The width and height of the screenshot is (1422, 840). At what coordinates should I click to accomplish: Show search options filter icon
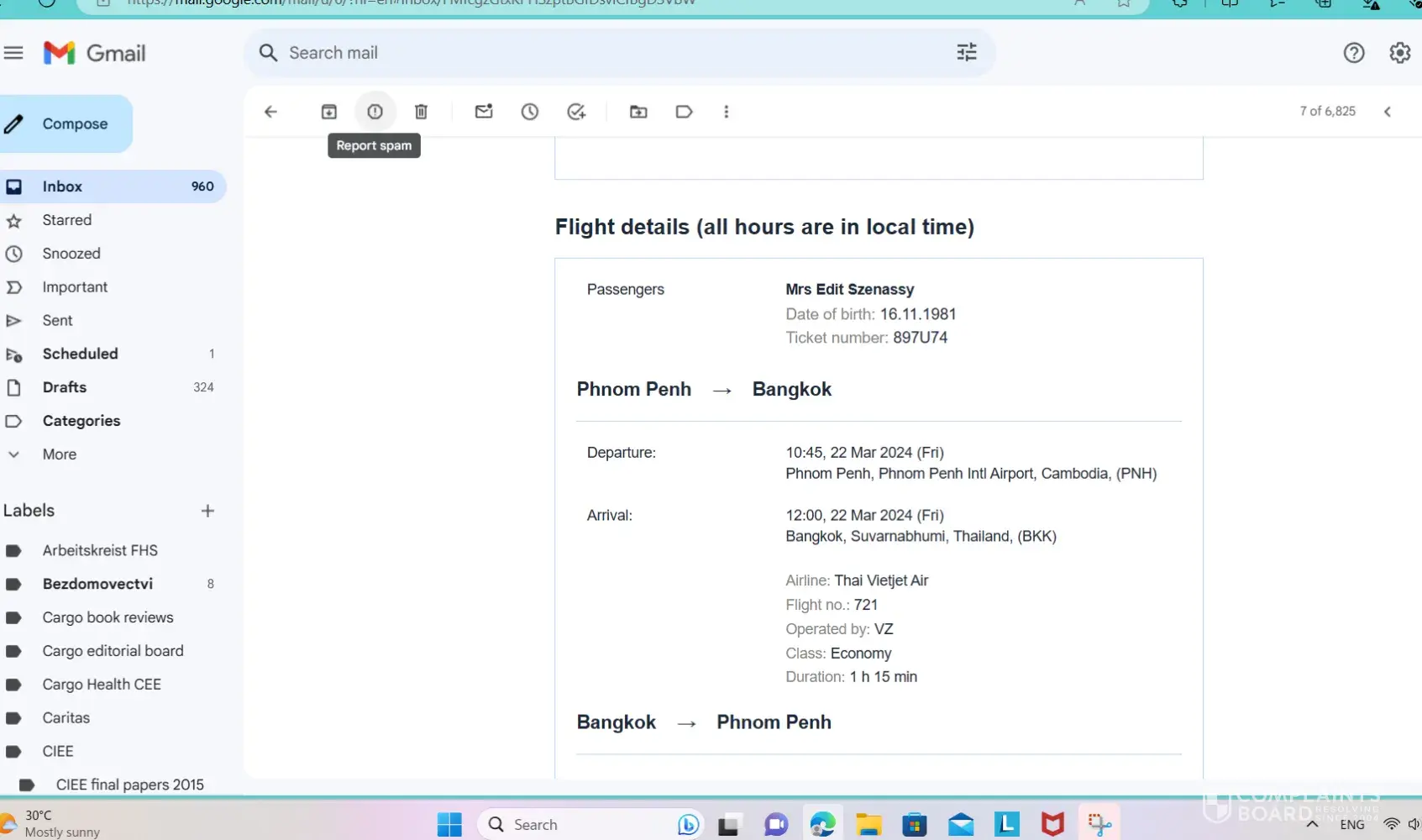click(967, 53)
